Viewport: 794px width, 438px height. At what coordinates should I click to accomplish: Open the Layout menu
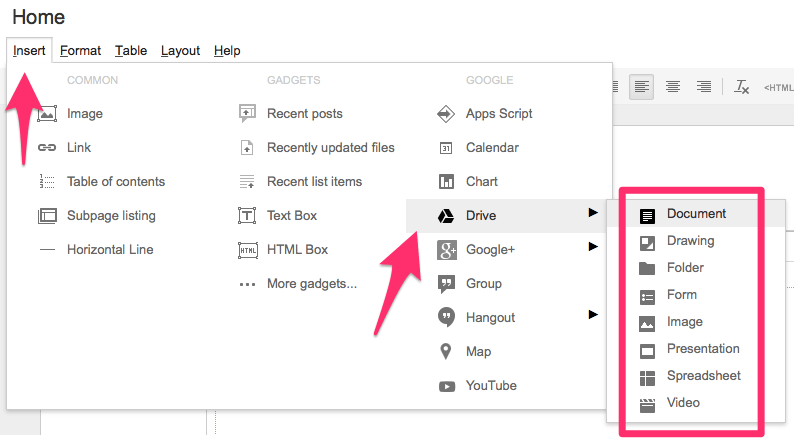point(180,50)
